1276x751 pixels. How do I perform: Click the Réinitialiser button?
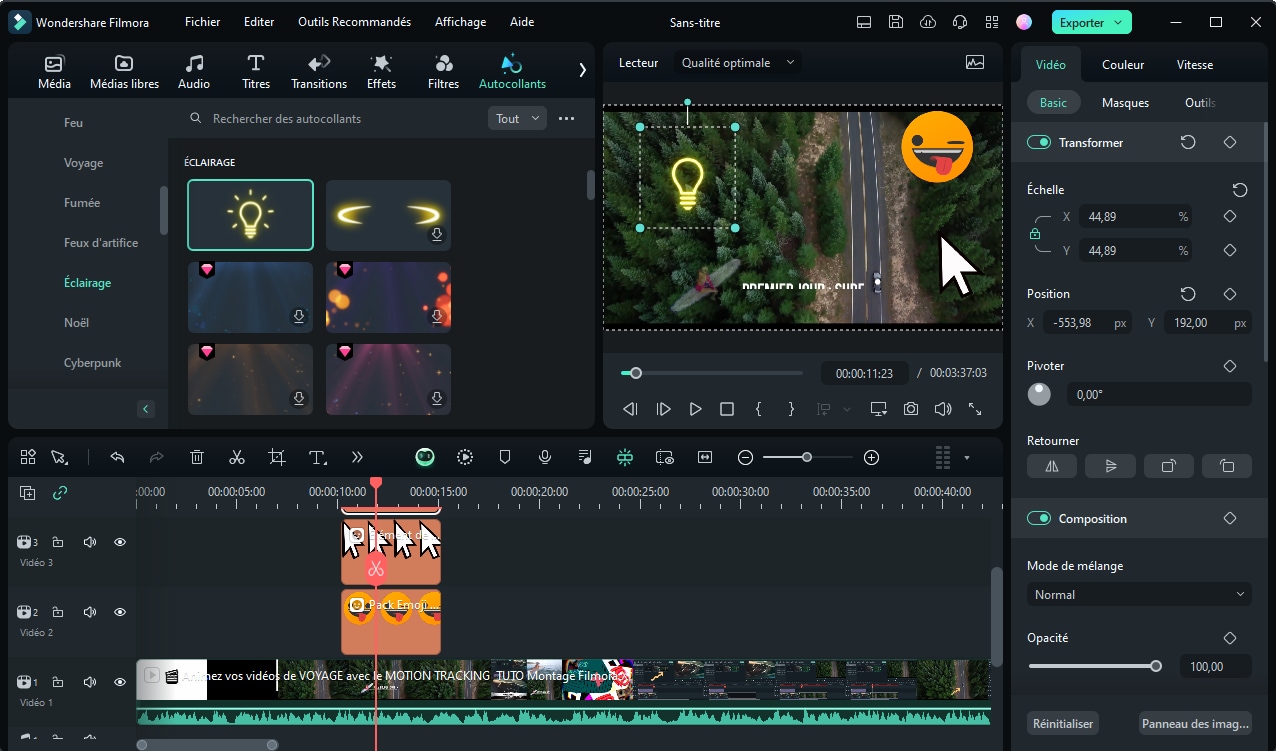1063,723
